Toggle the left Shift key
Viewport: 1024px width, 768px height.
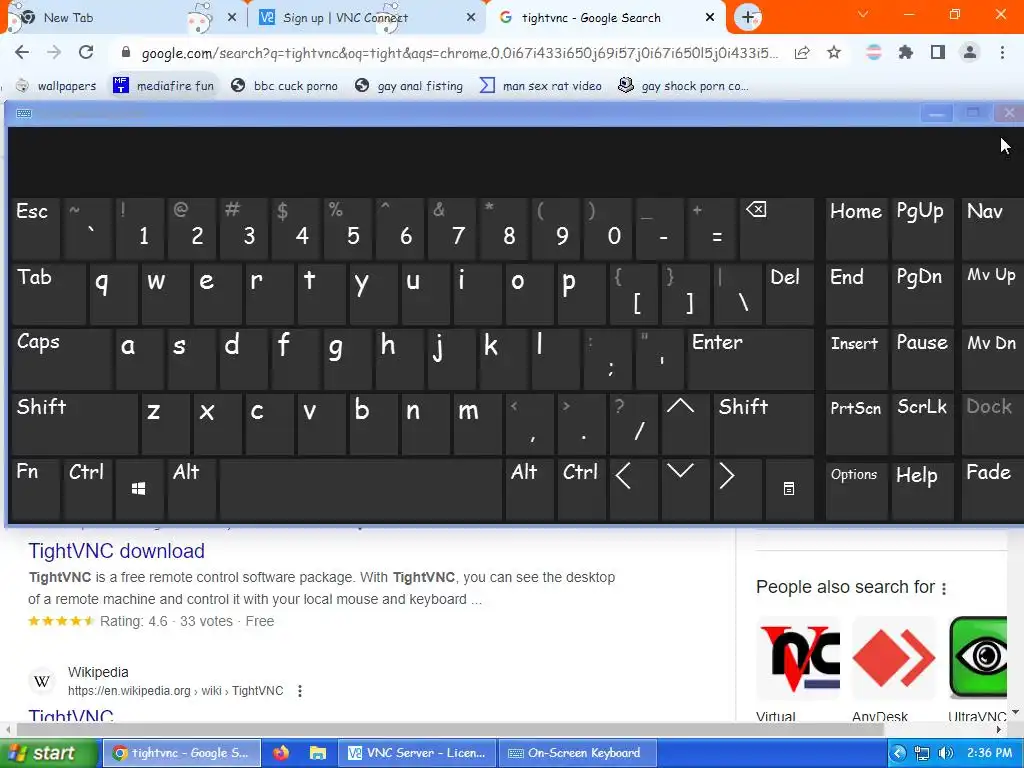tap(74, 424)
